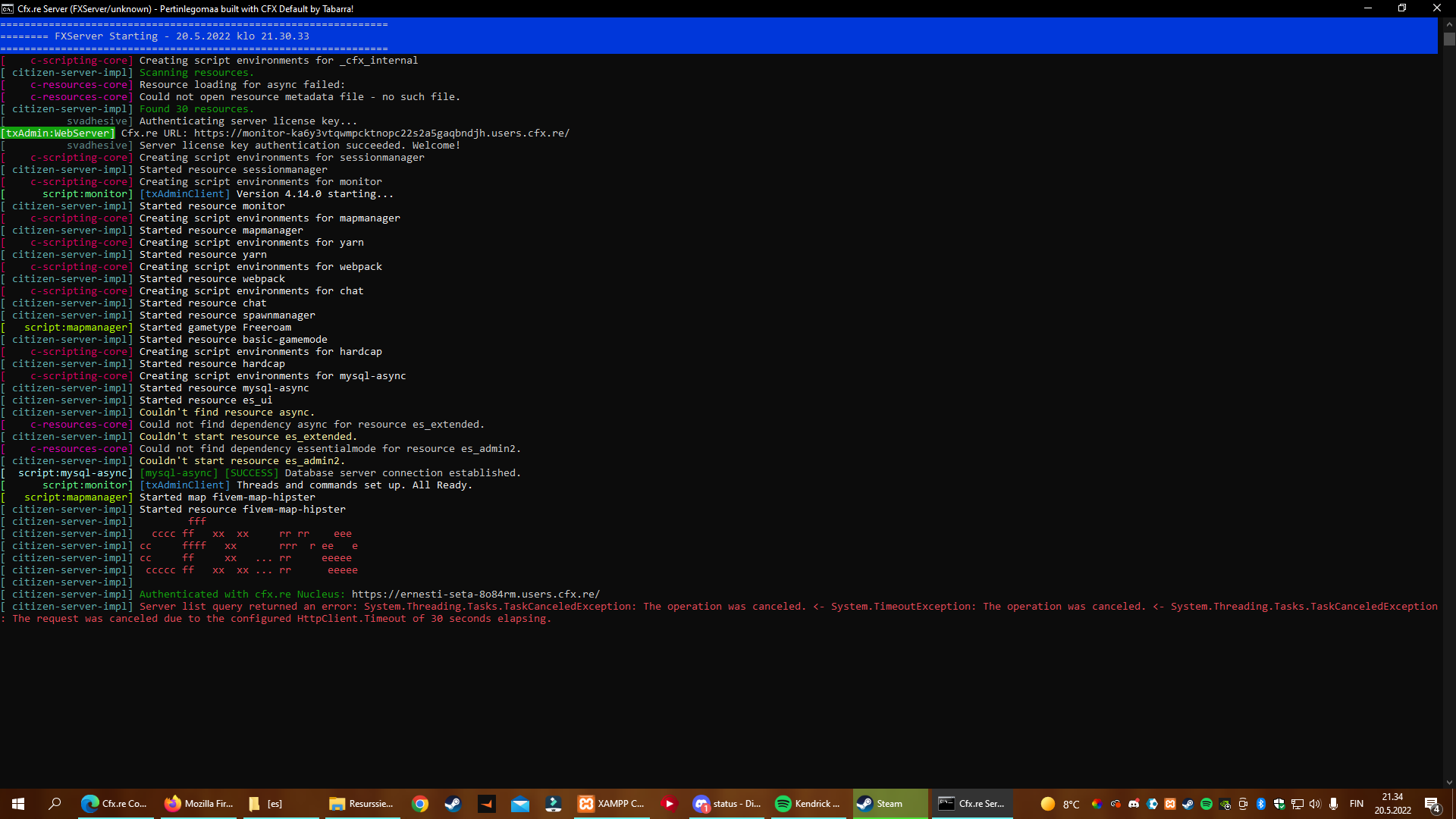Open Spotify Kendrick taskbar item
1456x819 pixels.
(808, 804)
